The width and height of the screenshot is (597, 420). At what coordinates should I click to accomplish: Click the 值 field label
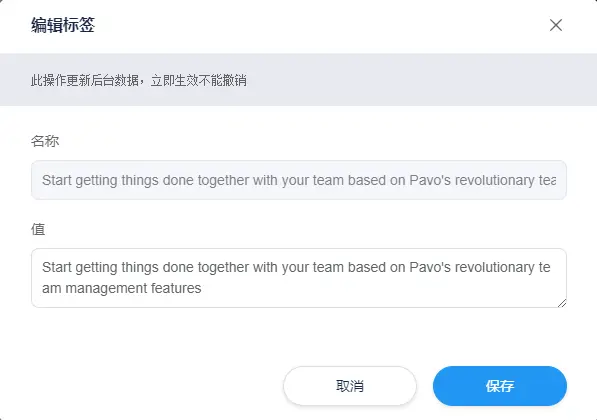(38, 229)
